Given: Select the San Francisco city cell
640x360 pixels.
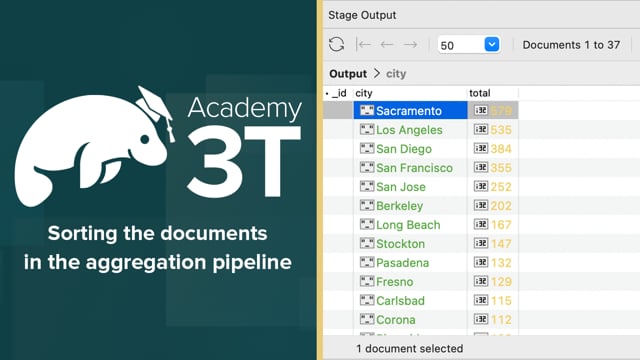Looking at the screenshot, I should [410, 168].
